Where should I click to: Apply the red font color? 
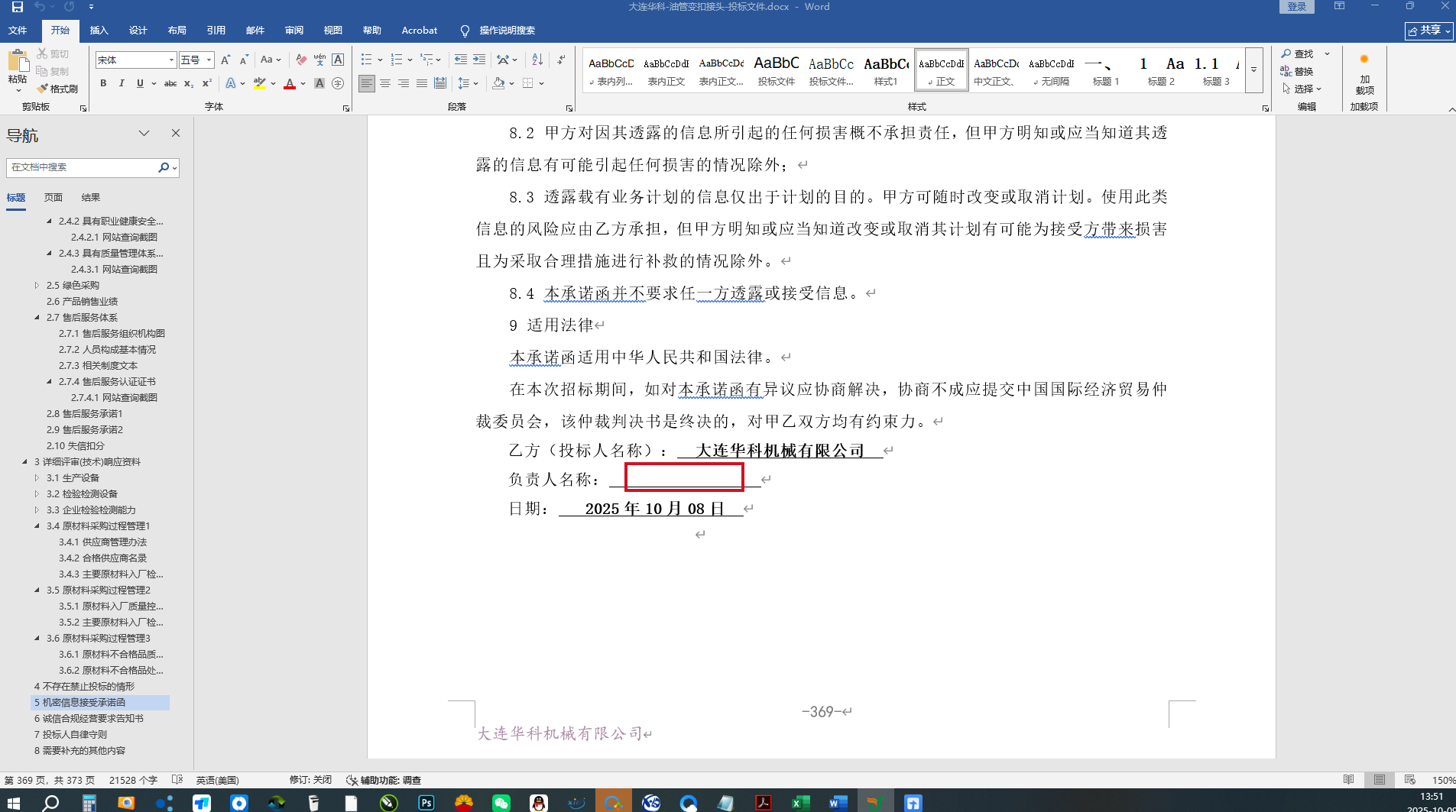(x=290, y=83)
